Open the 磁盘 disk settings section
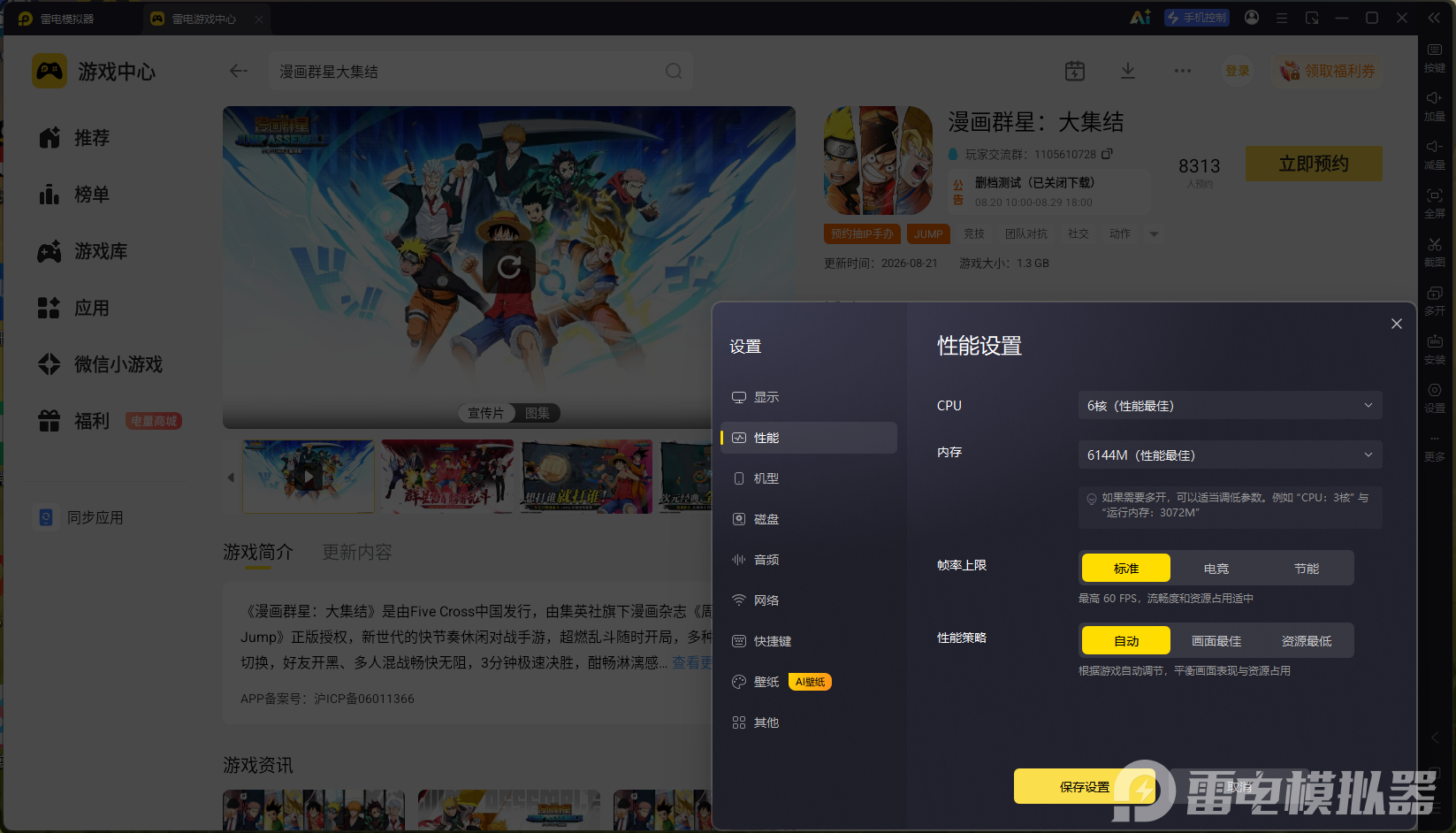 [809, 519]
